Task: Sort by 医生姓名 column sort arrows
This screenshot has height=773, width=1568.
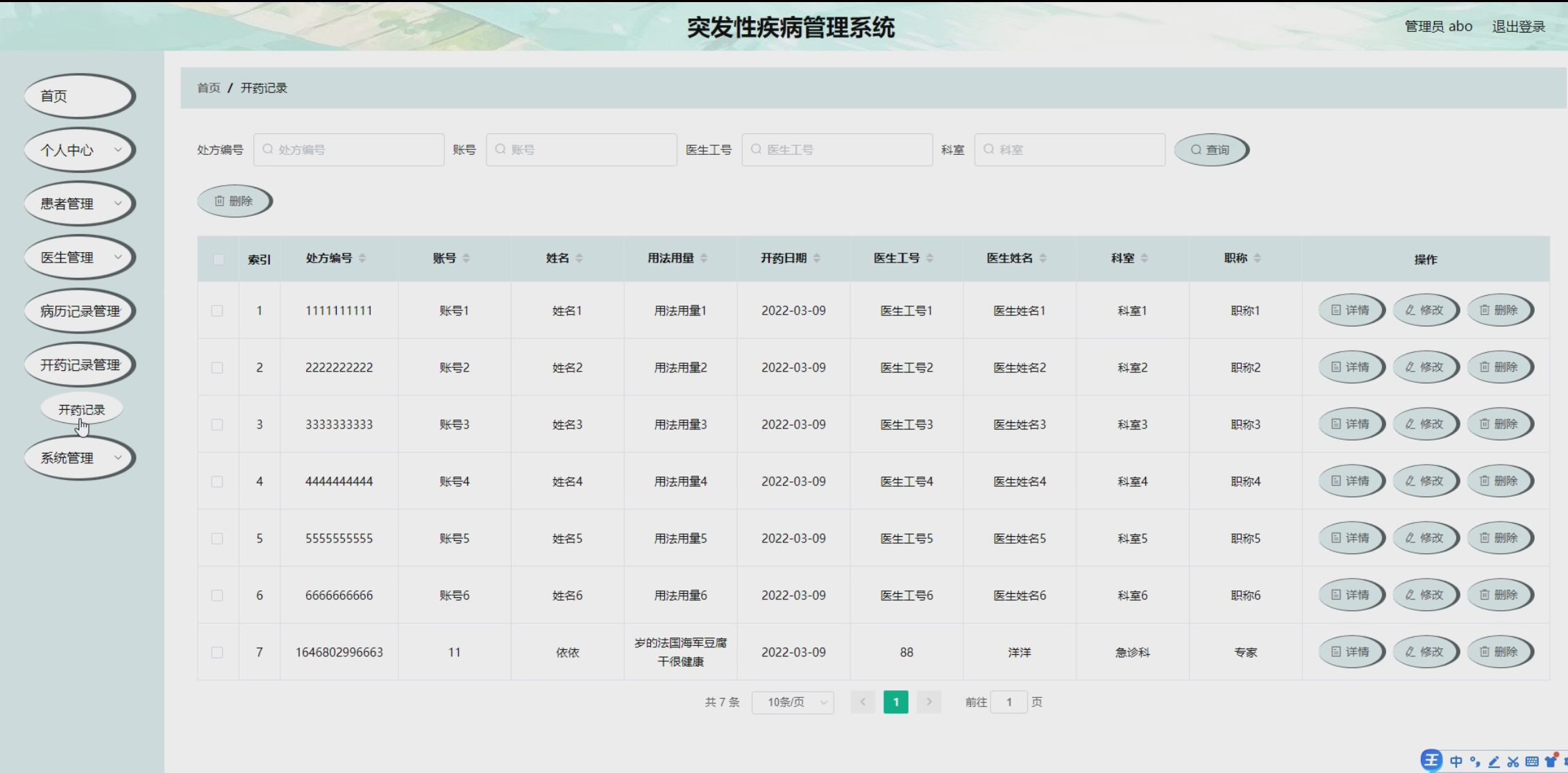Action: (x=1043, y=258)
